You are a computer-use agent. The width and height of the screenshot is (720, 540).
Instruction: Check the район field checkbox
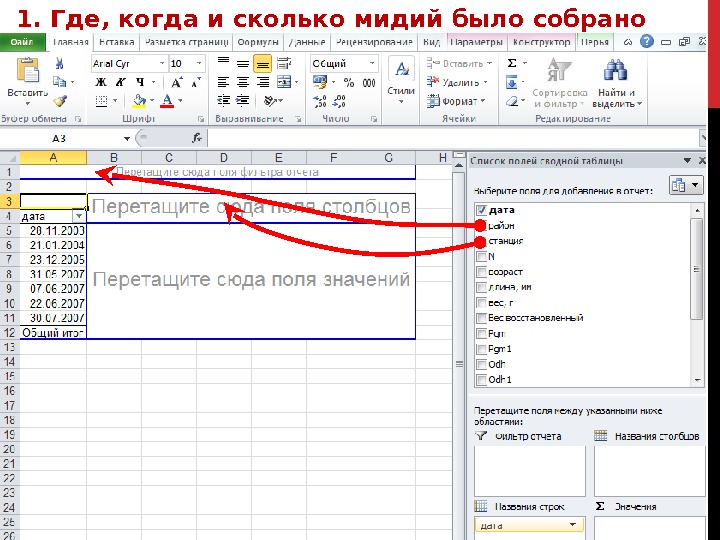[481, 225]
